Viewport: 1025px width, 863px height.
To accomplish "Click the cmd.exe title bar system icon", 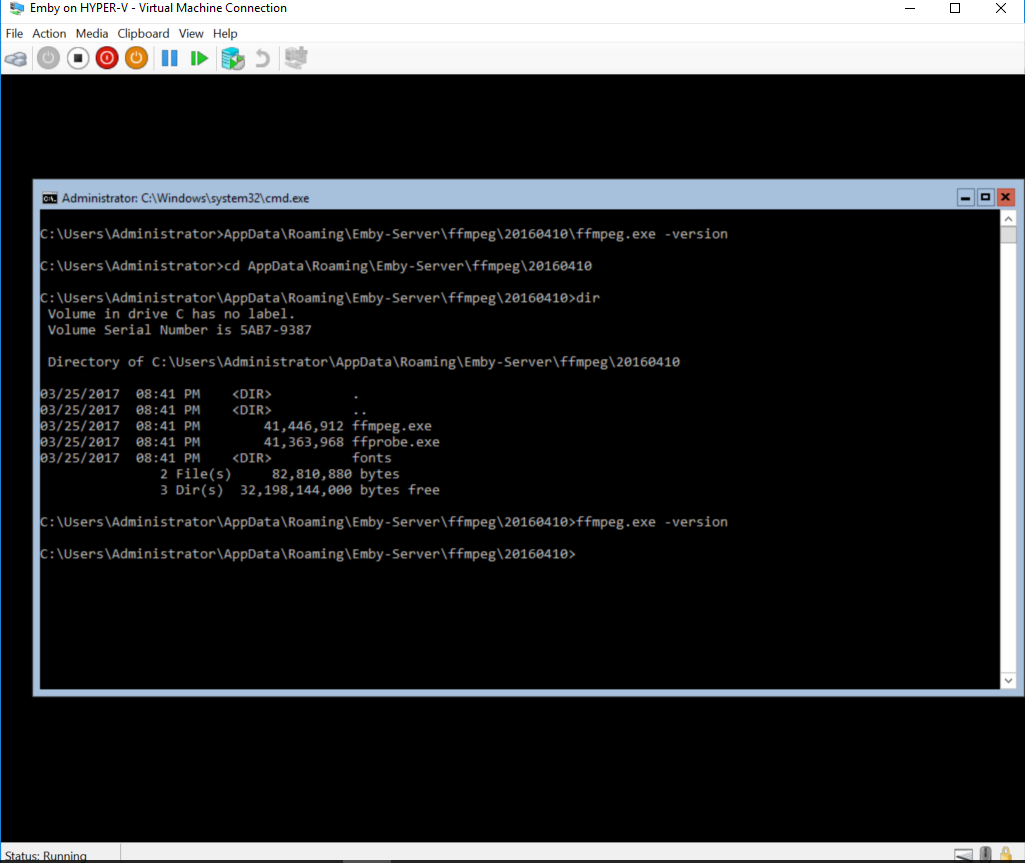I will (x=49, y=198).
